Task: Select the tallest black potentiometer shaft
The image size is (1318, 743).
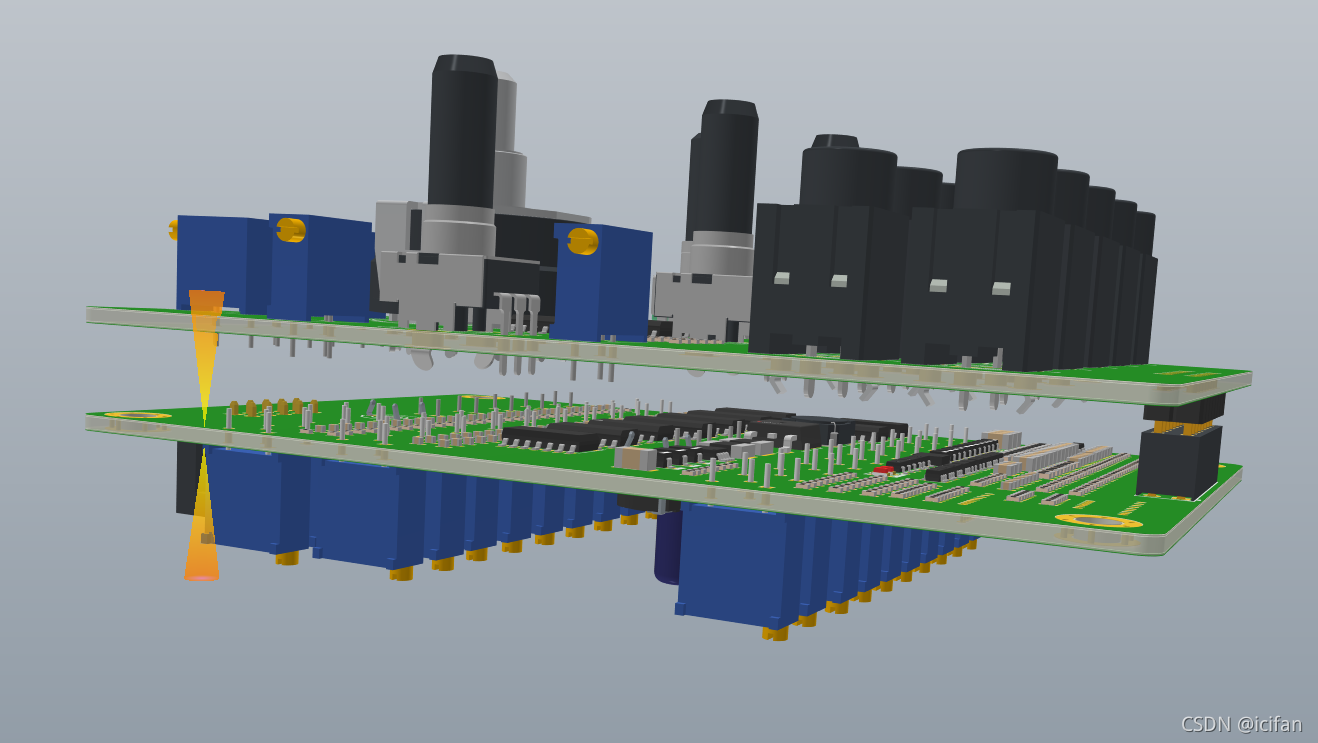Action: coord(463,132)
